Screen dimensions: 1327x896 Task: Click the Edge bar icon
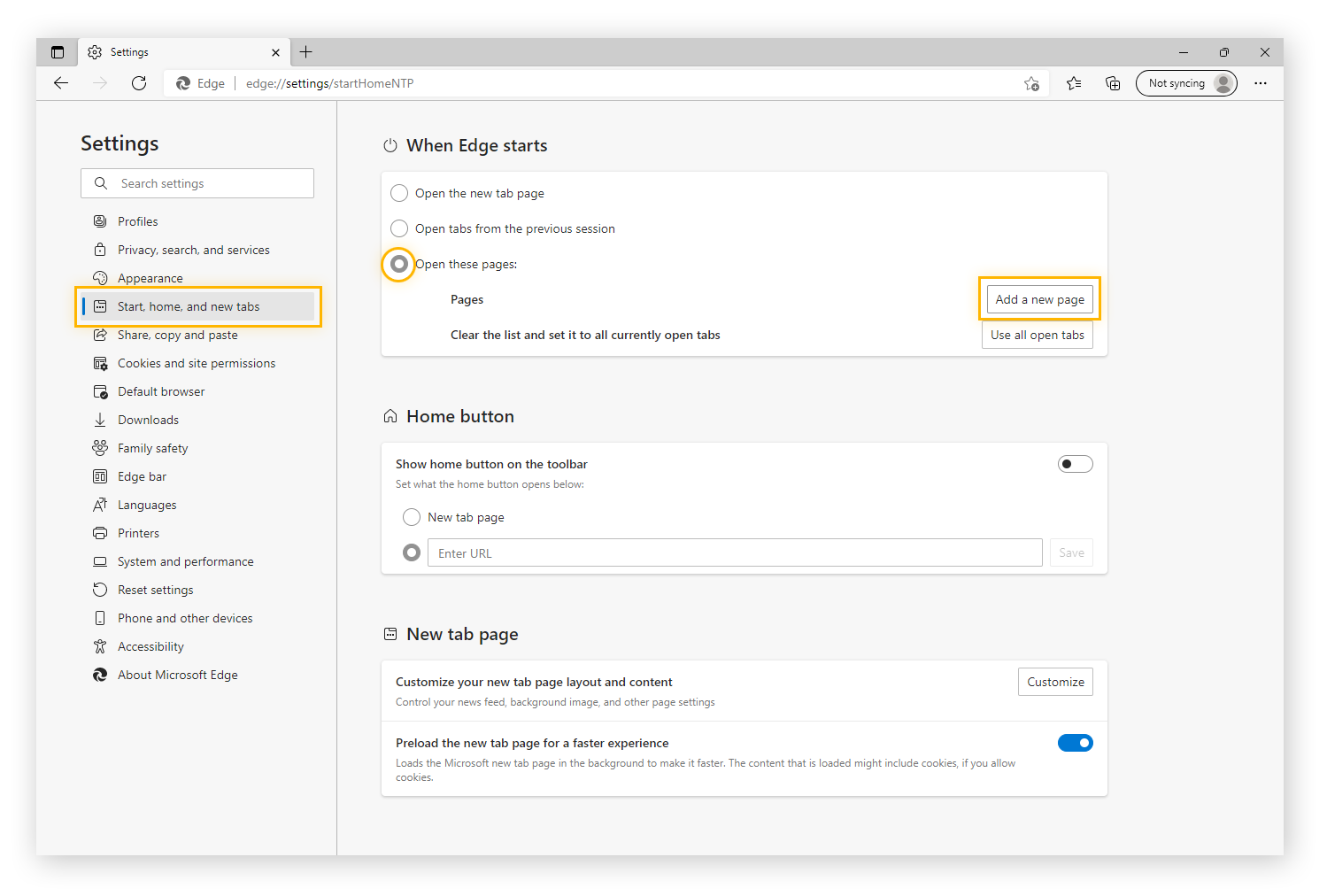(x=100, y=476)
